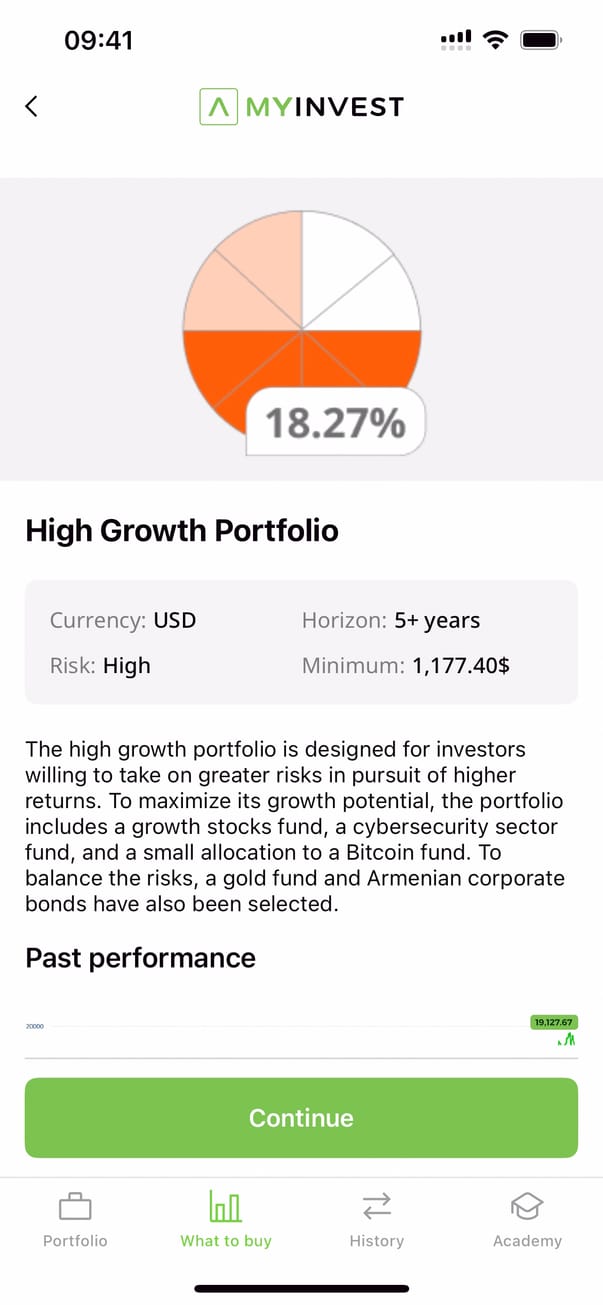Screen dimensions: 603x1305
Task: Tap the Academy graduation cap icon
Action: coord(527,1206)
